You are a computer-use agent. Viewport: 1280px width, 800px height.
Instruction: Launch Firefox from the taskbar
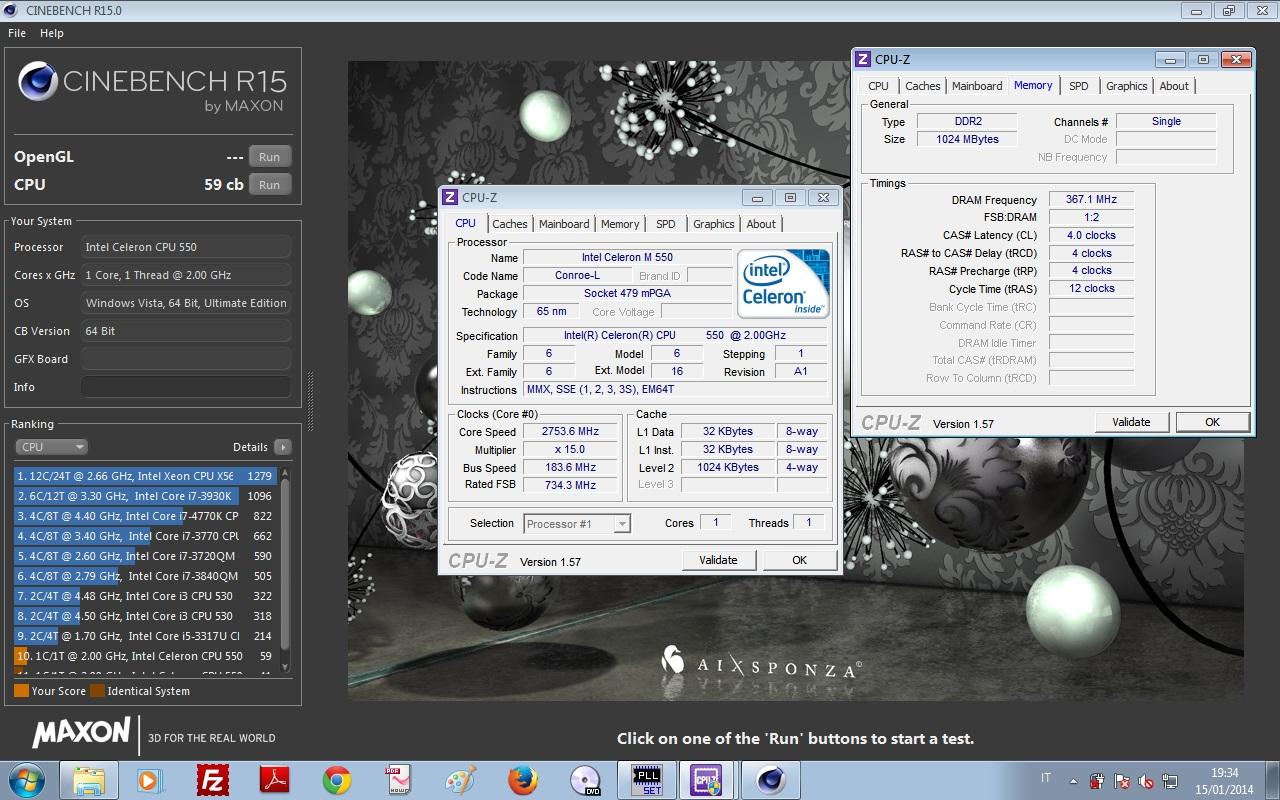pyautogui.click(x=522, y=780)
